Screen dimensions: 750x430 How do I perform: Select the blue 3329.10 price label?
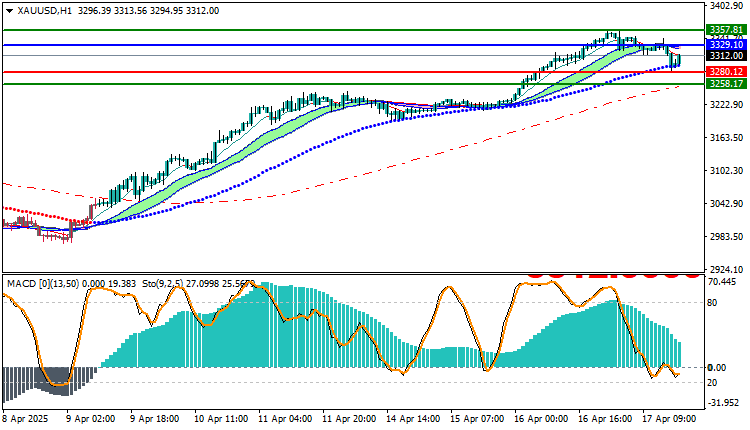726,44
